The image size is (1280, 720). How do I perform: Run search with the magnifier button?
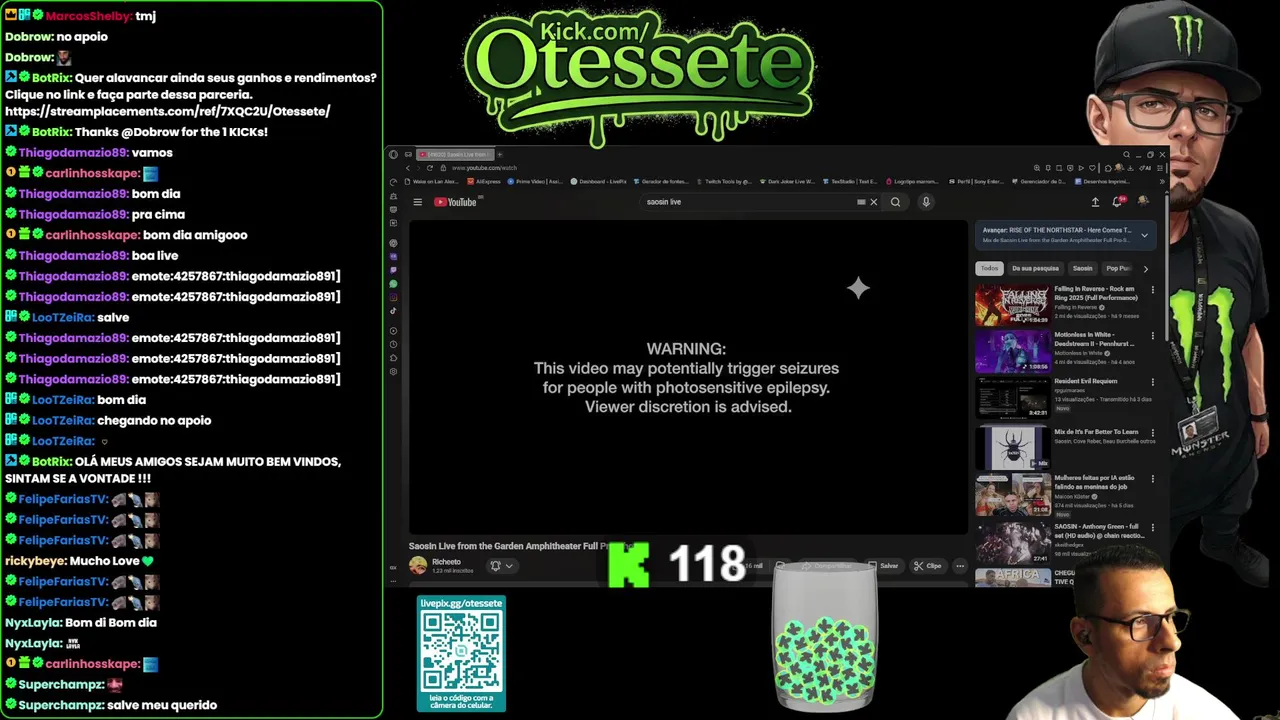click(x=895, y=202)
